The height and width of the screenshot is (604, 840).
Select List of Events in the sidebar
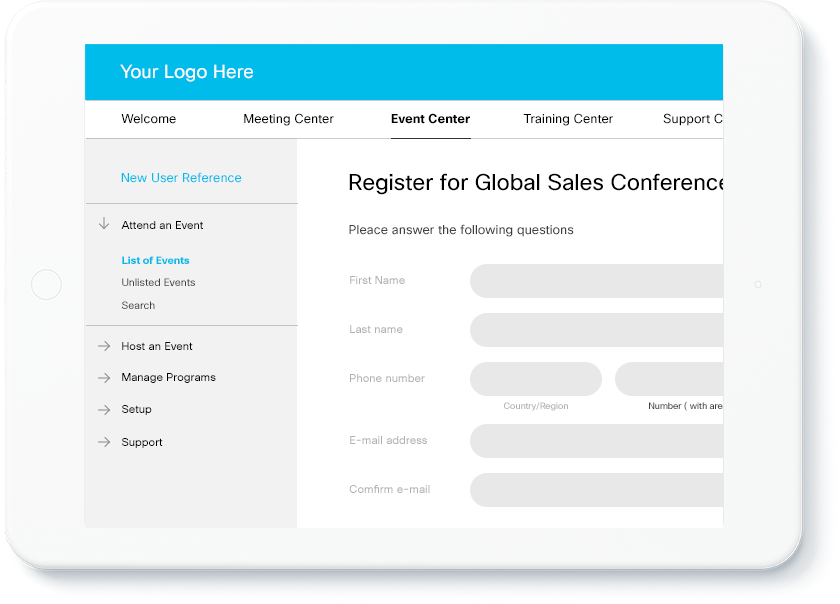155,260
